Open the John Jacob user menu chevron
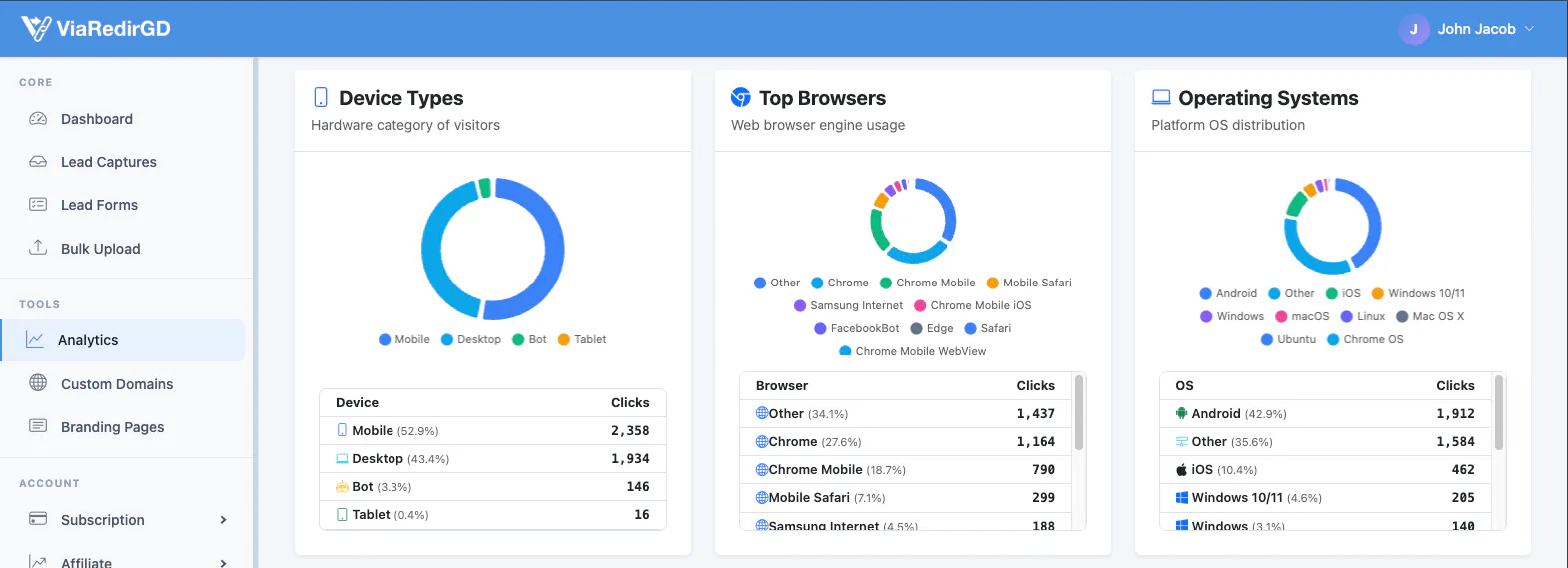1568x568 pixels. pyautogui.click(x=1529, y=29)
